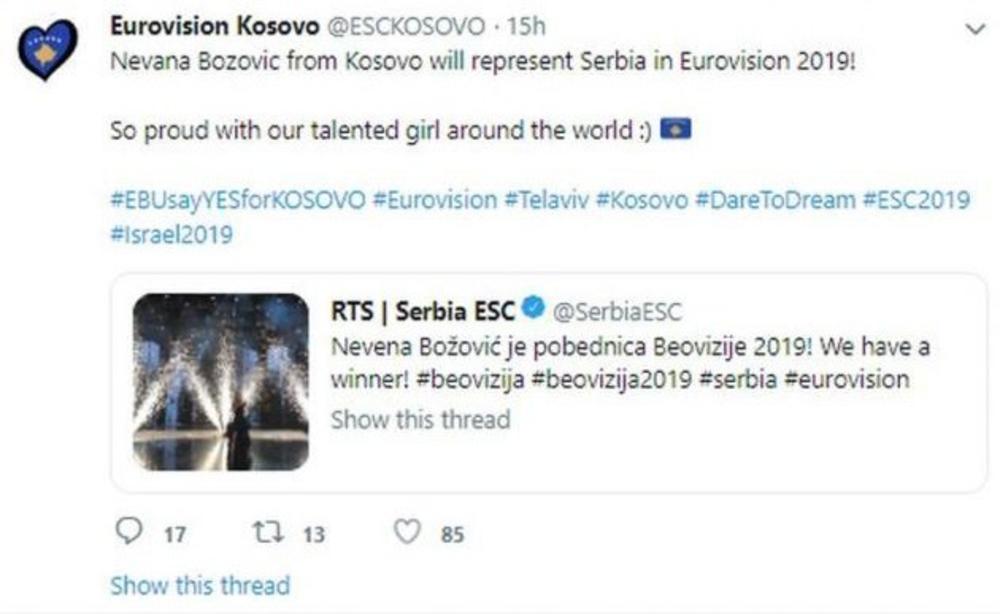Viewport: 1000px width, 614px height.
Task: Open the #EBUsayYESforKOSOVO hashtag
Action: 237,199
